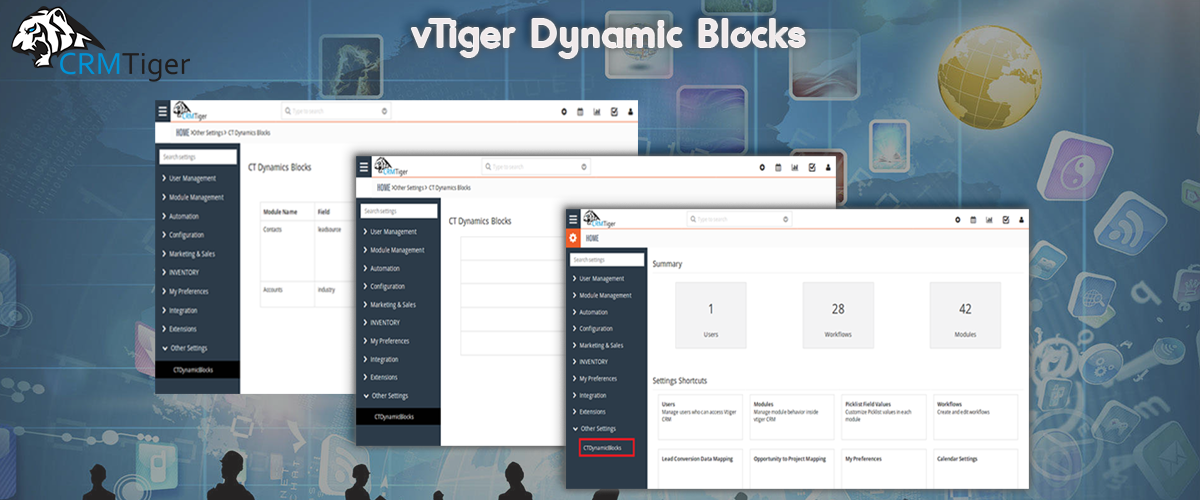The width and height of the screenshot is (1200, 500).
Task: Open reports chart icon in back window
Action: pos(596,112)
